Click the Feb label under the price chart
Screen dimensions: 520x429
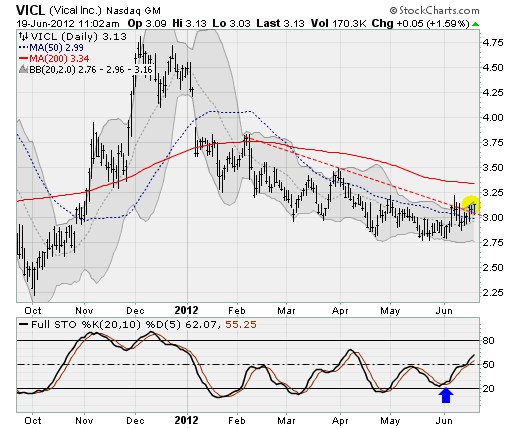point(237,311)
